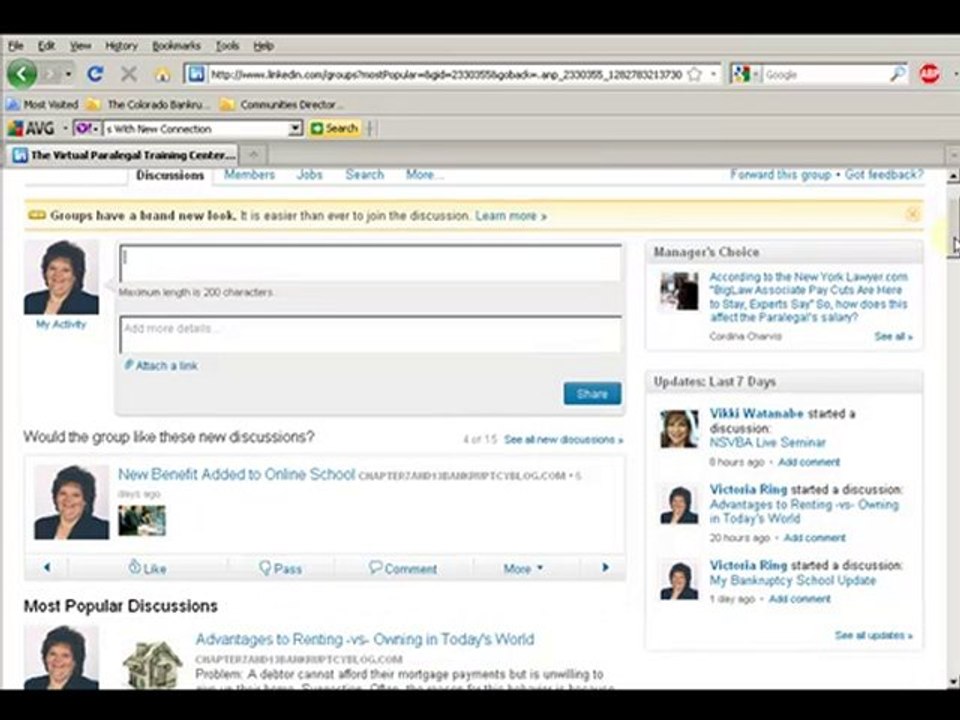Viewport: 960px width, 720px height.
Task: Open the Learn more link in banner
Action: pos(511,216)
